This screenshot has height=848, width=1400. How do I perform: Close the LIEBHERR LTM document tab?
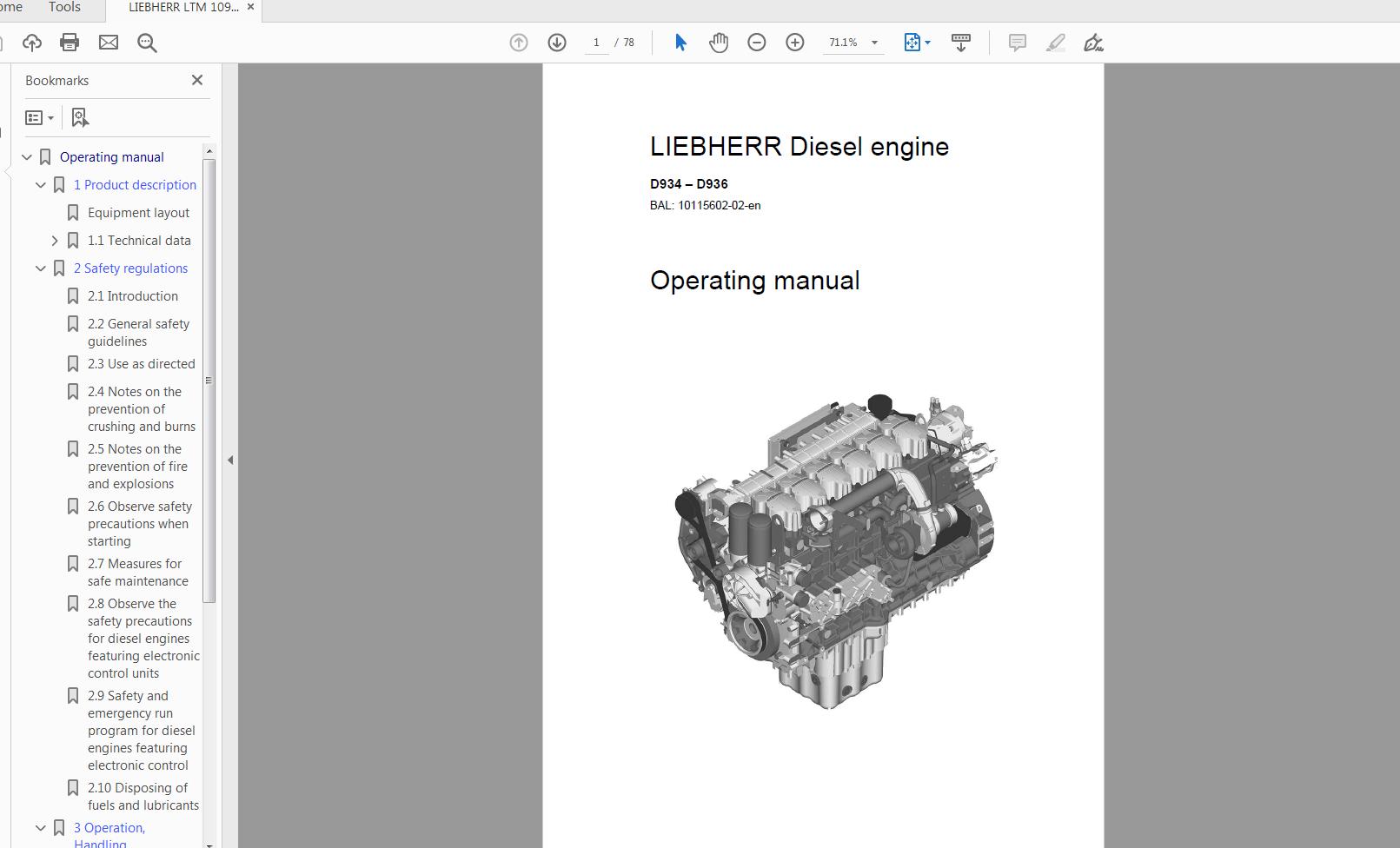click(251, 7)
